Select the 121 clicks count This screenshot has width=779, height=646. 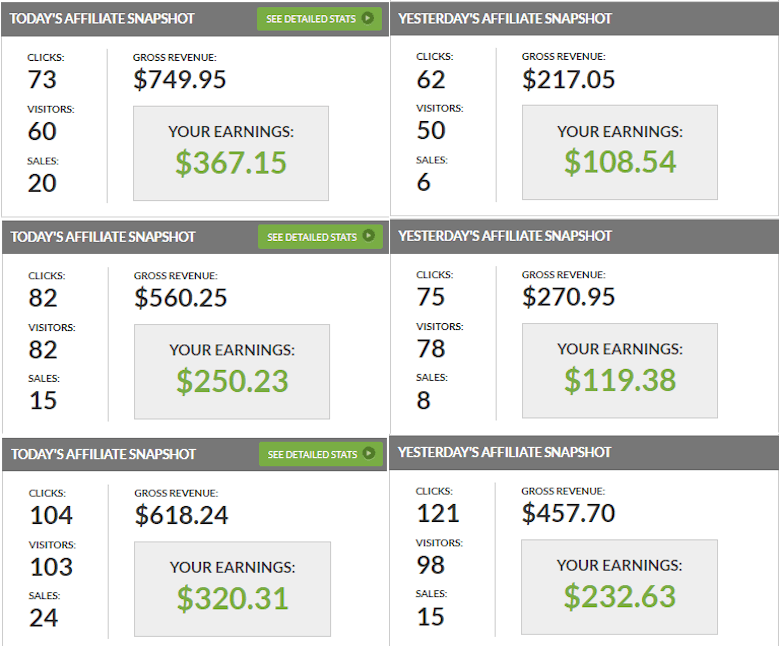437,514
